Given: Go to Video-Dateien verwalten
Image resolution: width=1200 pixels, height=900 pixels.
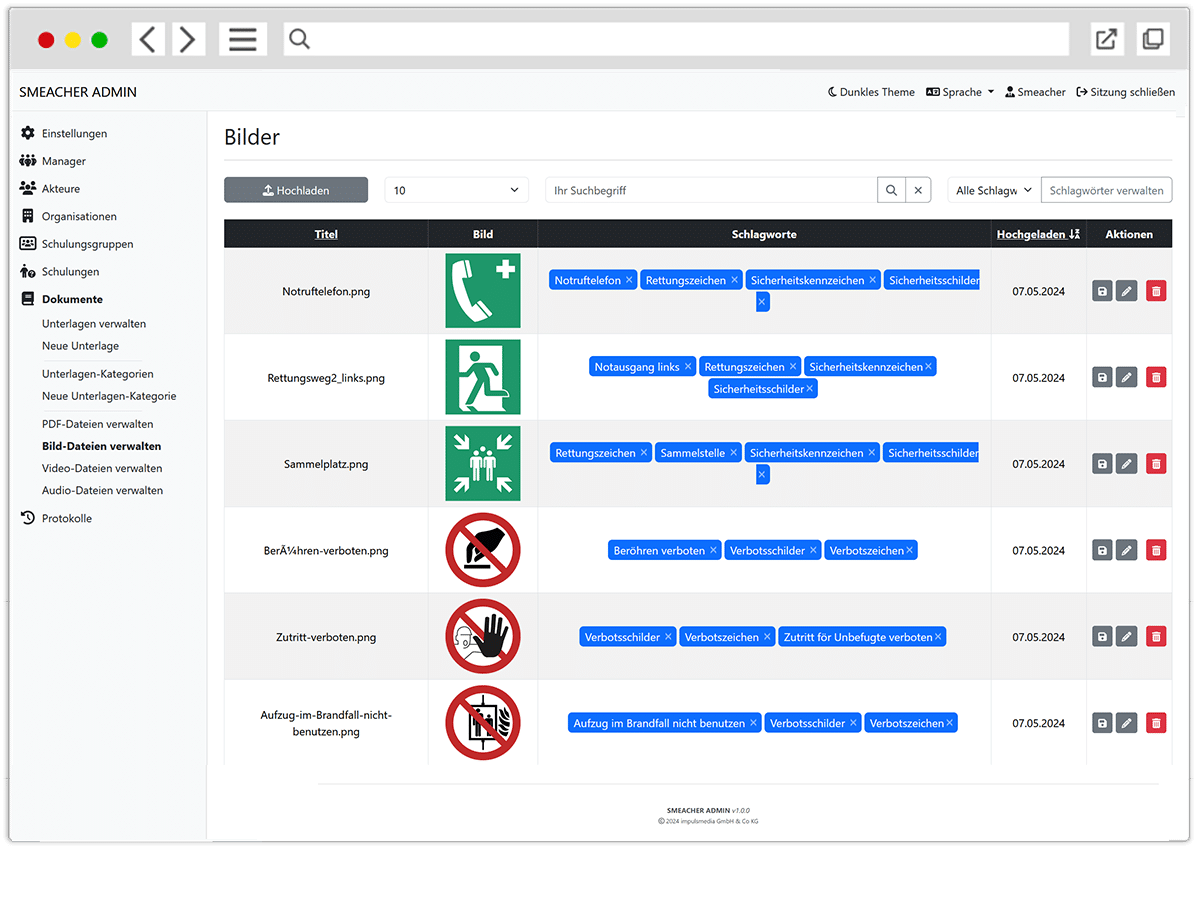Looking at the screenshot, I should pos(102,468).
